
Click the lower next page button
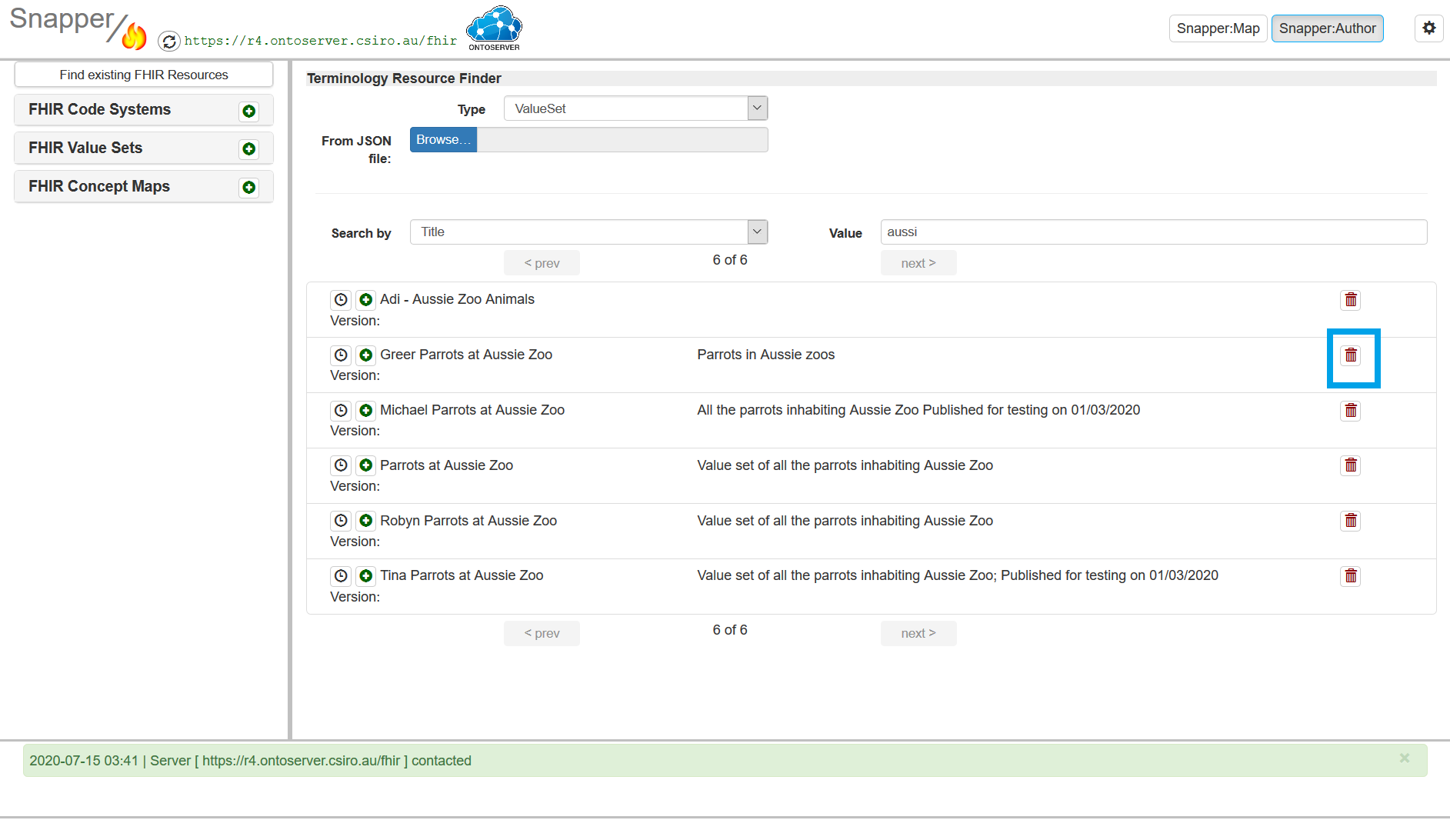click(918, 633)
